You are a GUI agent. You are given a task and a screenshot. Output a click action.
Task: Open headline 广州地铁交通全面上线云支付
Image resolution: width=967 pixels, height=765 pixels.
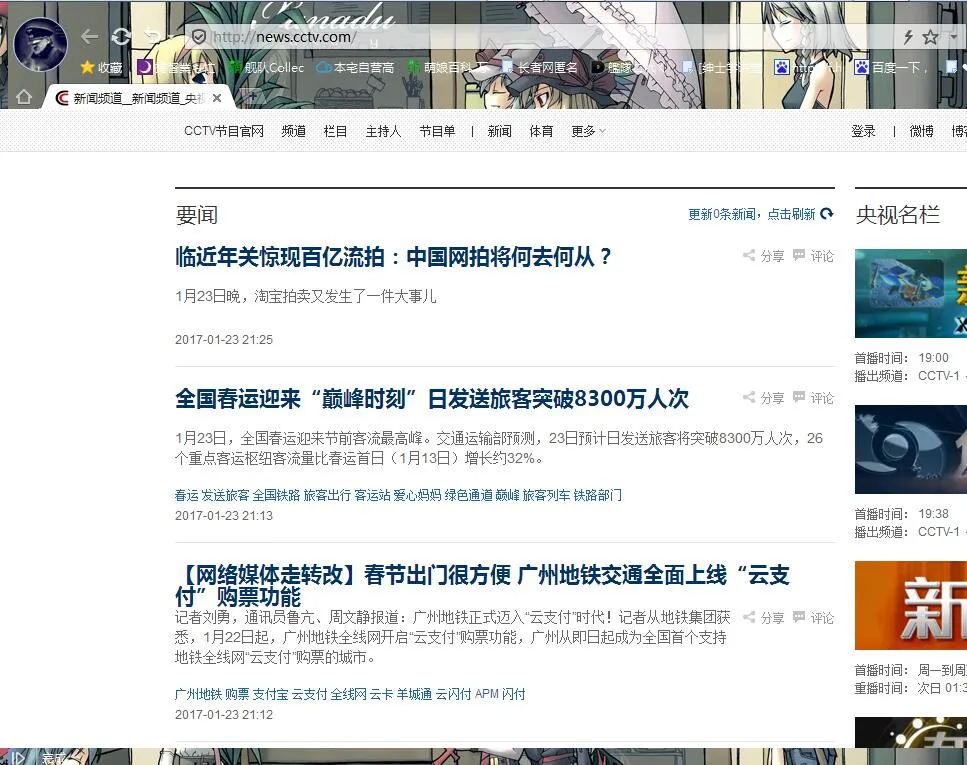[482, 585]
